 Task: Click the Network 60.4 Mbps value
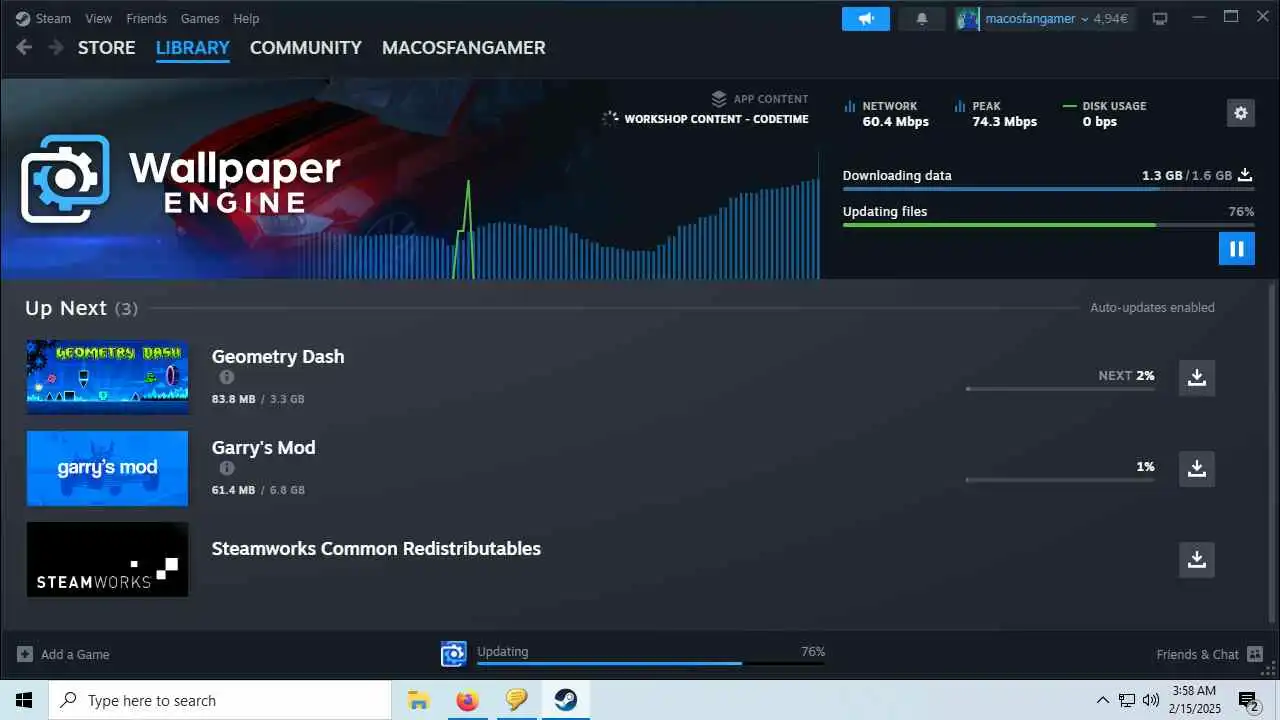(896, 122)
